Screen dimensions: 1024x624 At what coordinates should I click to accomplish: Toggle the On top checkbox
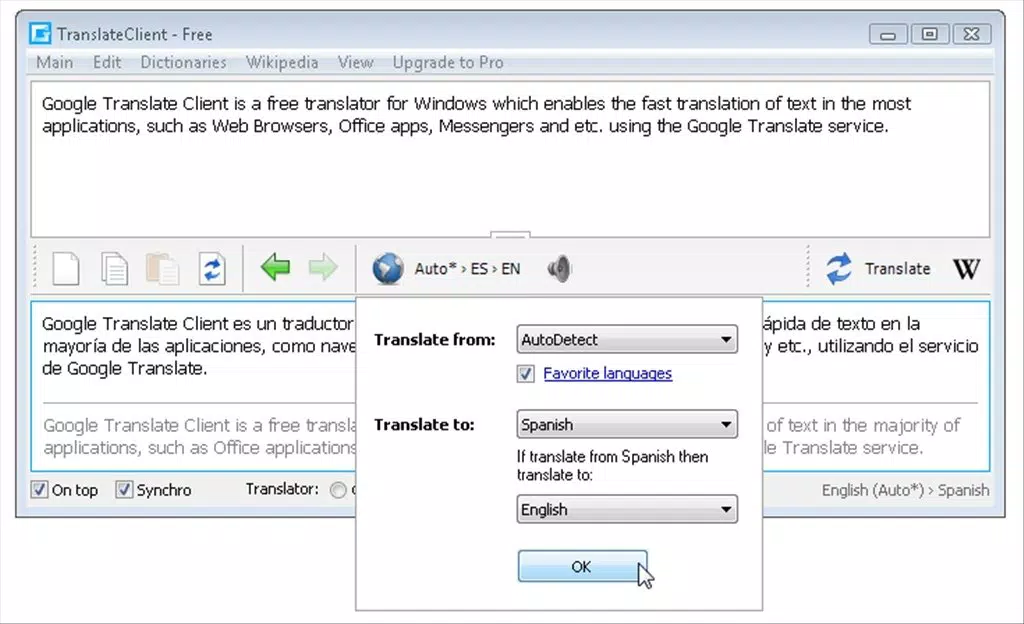(39, 490)
